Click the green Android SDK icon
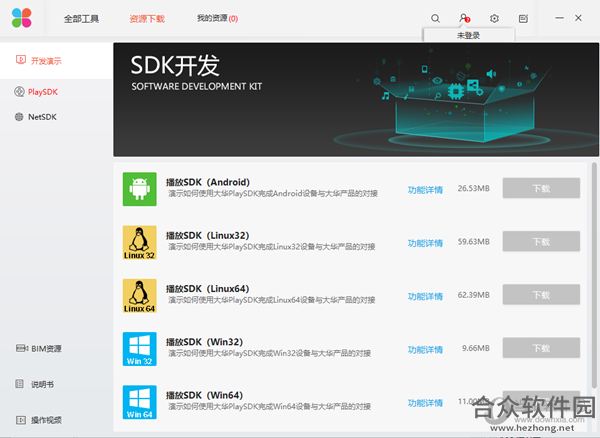This screenshot has height=438, width=600. click(x=139, y=189)
